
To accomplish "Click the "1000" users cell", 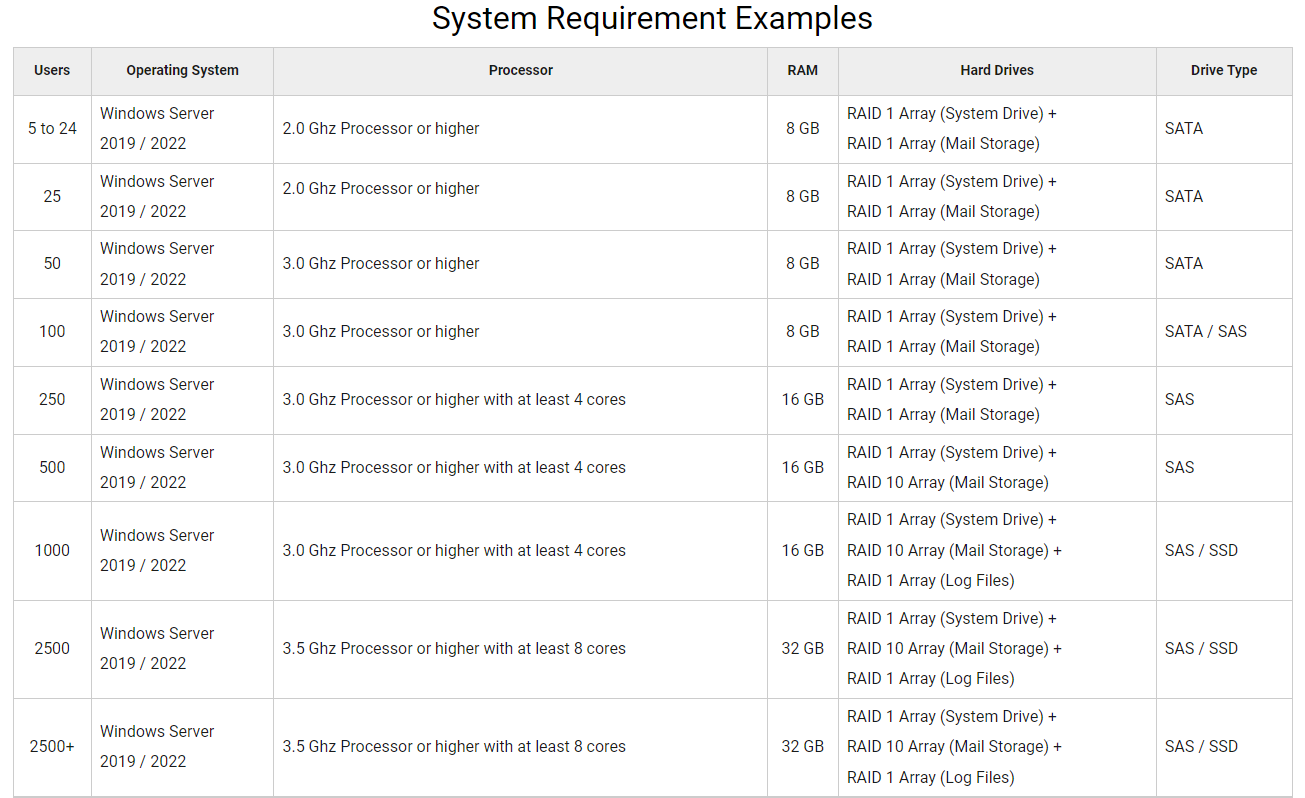I will (x=52, y=551).
